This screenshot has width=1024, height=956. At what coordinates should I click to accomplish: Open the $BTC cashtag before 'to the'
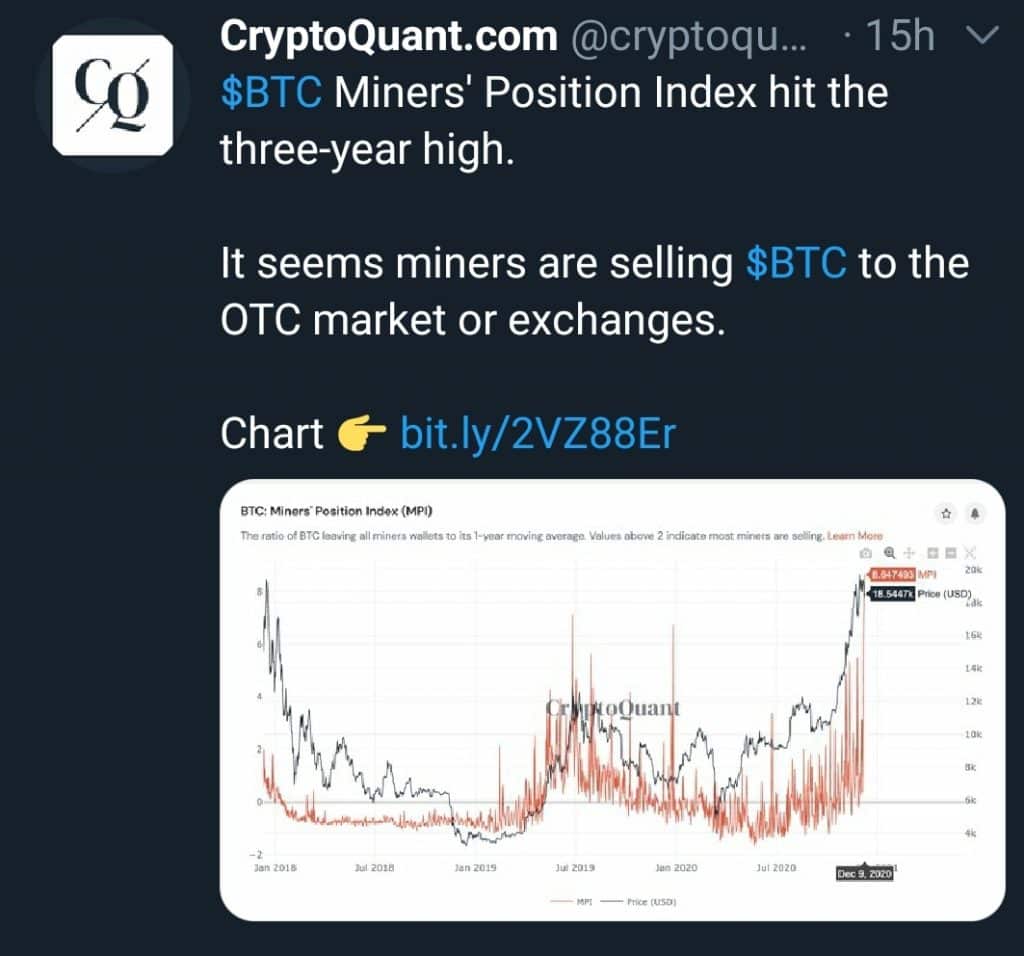795,263
